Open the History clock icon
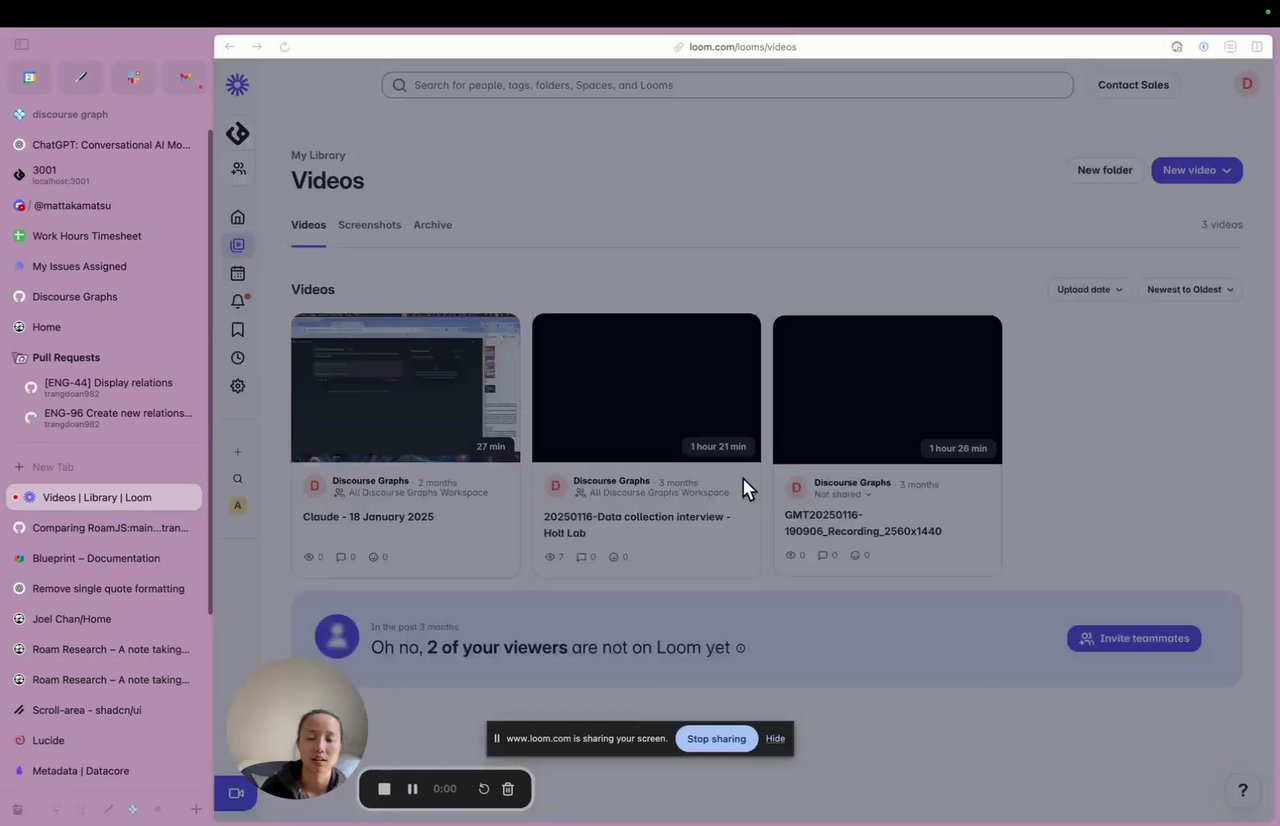Image resolution: width=1280 pixels, height=826 pixels. (238, 357)
